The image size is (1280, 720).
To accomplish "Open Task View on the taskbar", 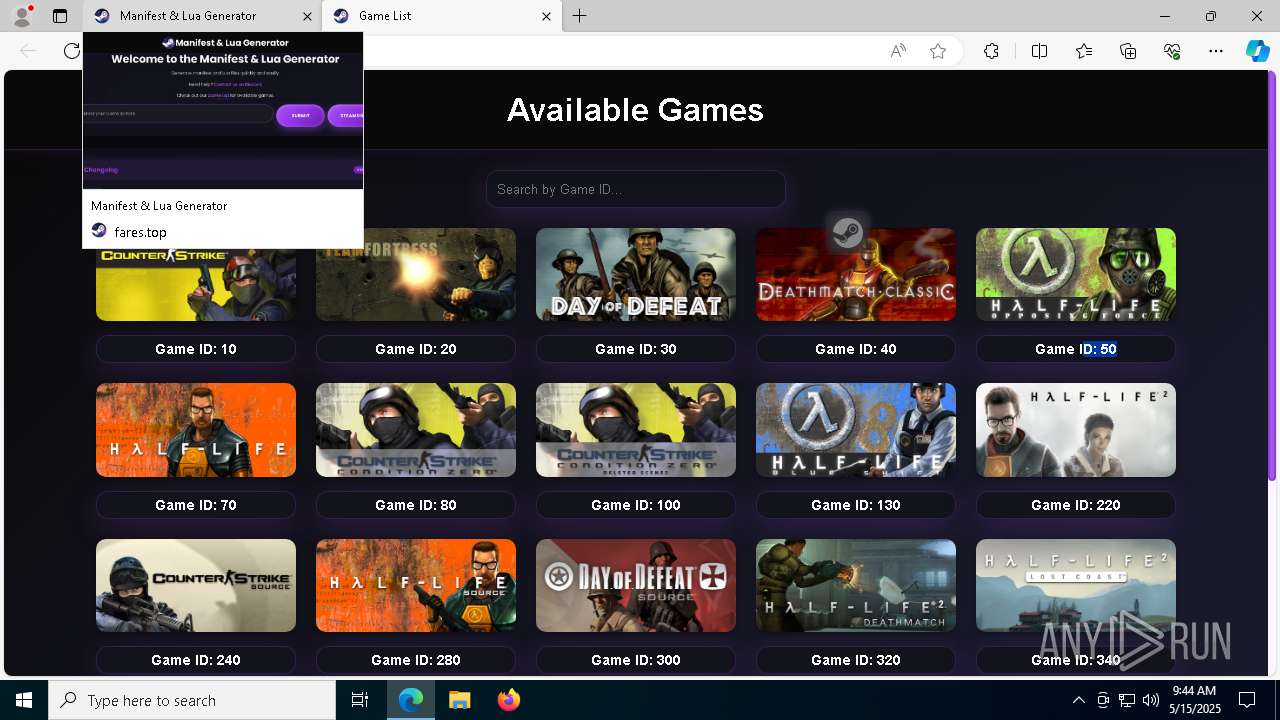I will point(360,700).
